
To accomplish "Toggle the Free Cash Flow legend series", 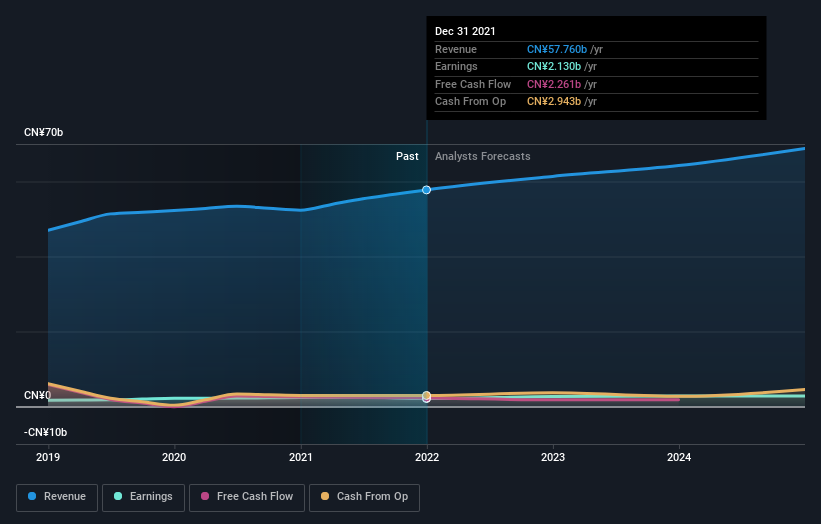I will [247, 497].
